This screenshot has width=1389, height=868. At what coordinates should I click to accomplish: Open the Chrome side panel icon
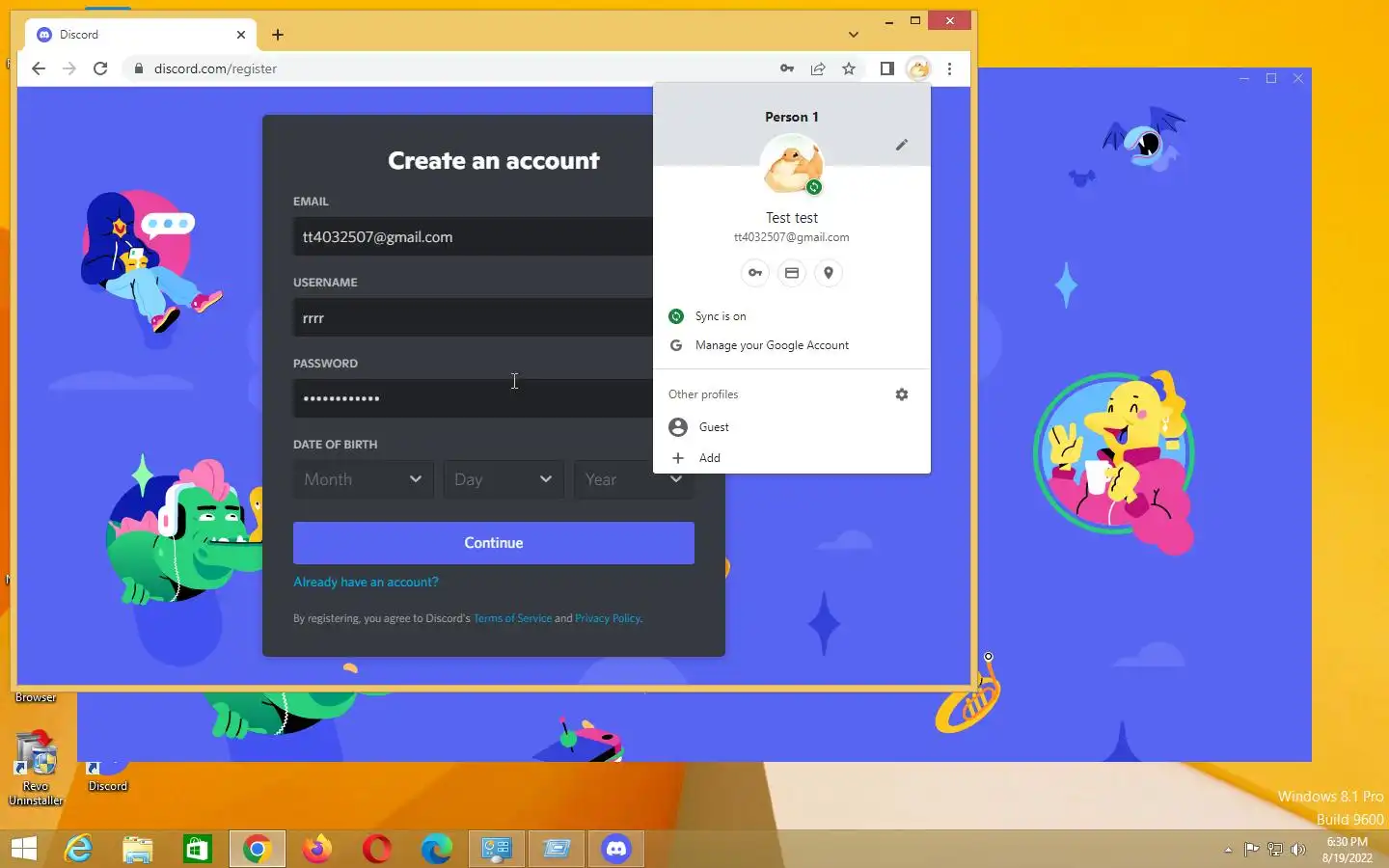pyautogui.click(x=886, y=68)
